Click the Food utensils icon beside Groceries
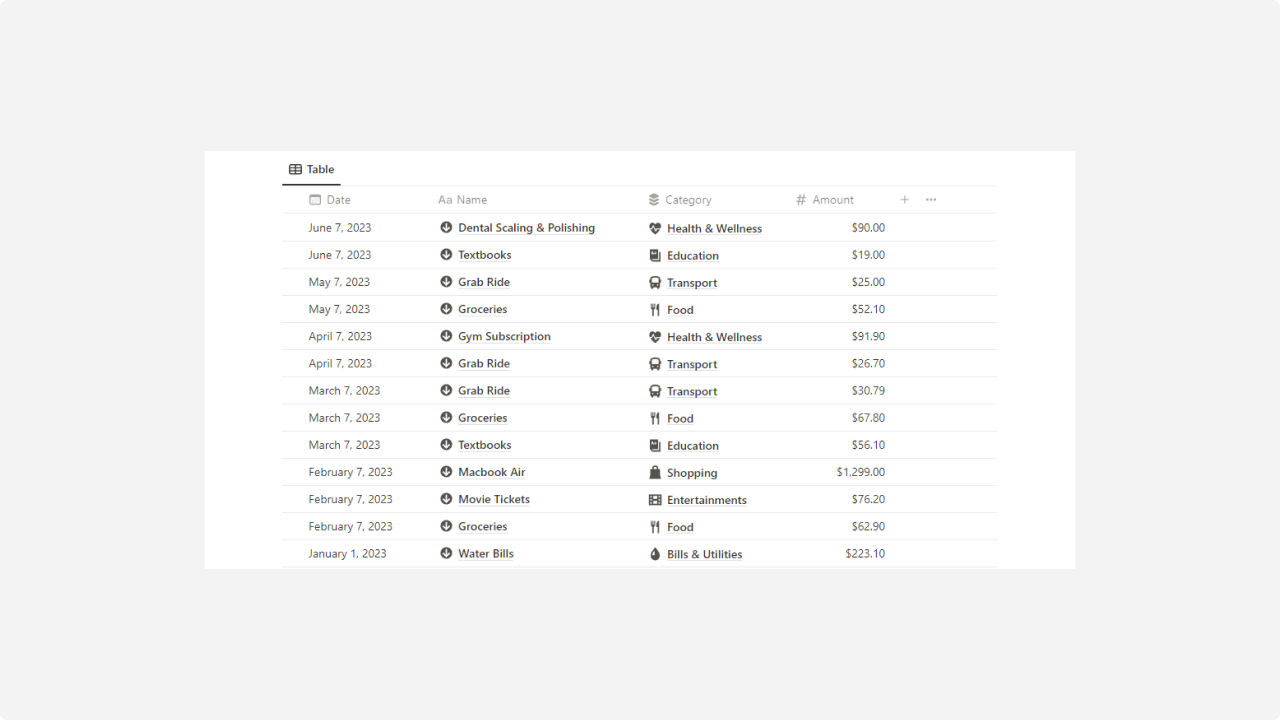Viewport: 1280px width, 720px height. tap(655, 309)
